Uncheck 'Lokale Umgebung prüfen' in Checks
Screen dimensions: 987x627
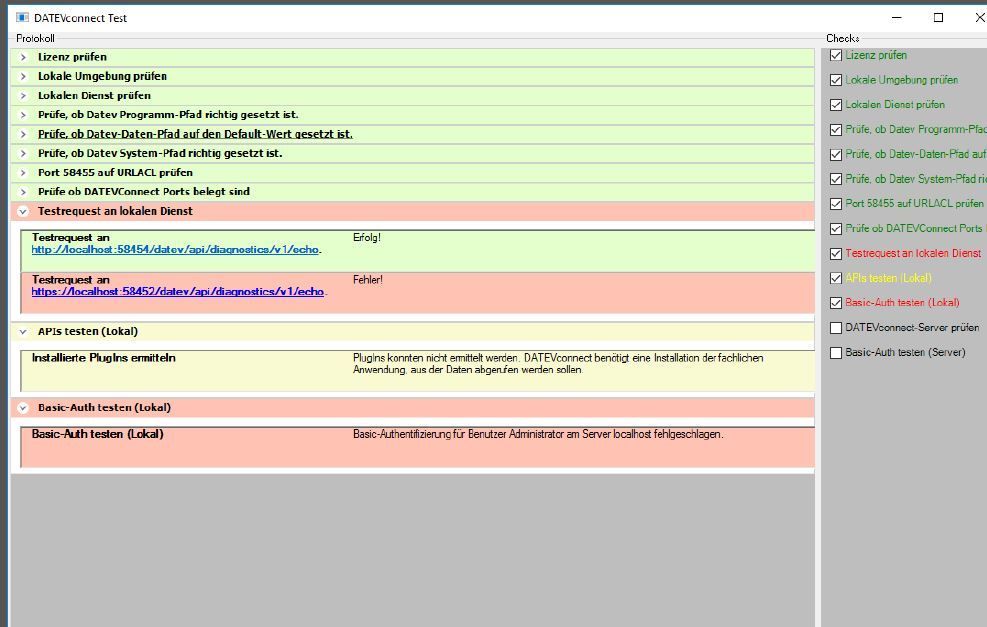pos(836,80)
